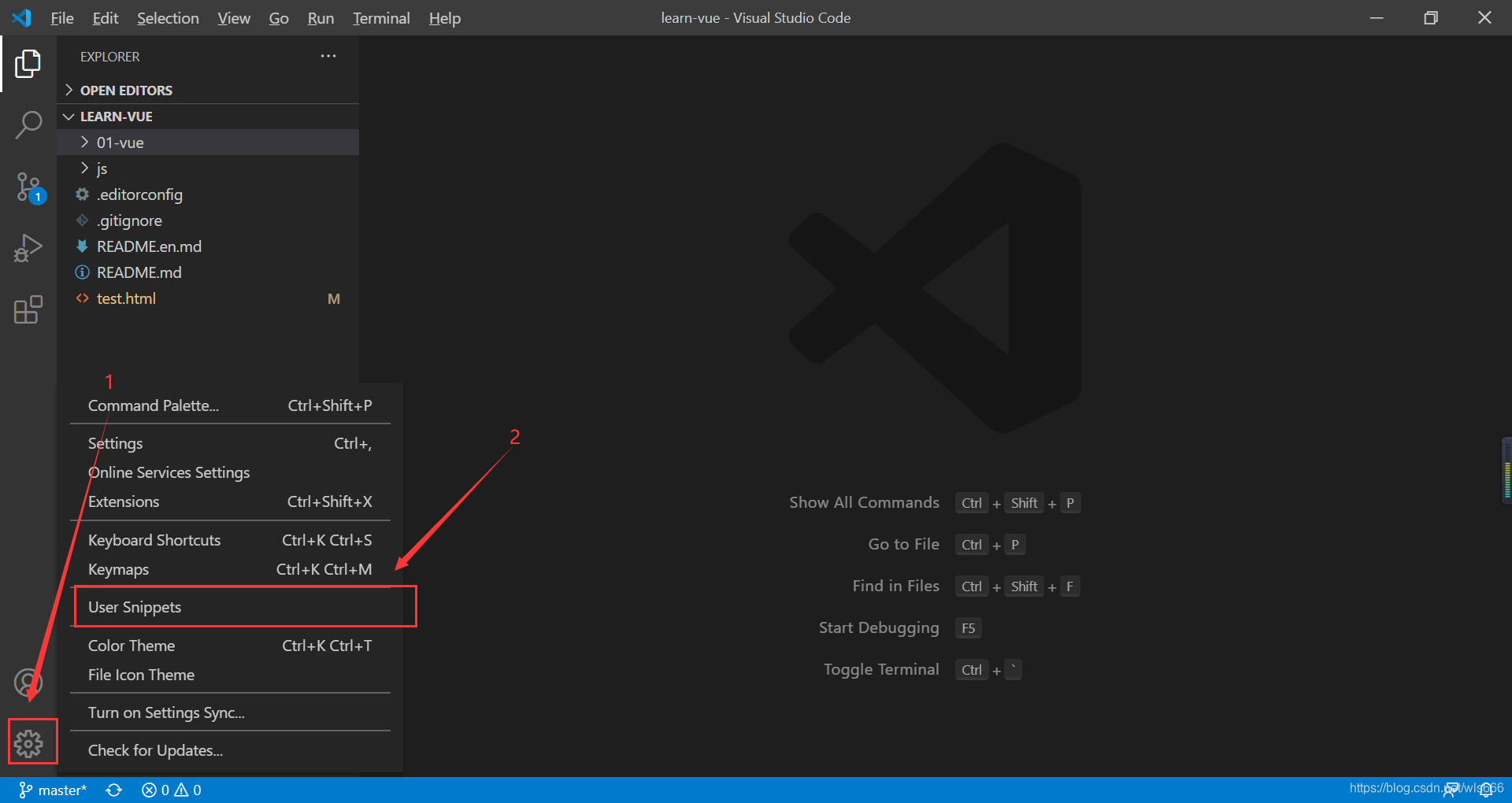Choose File Icon Theme menu item
Screen dimensions: 1512x803
point(230,675)
